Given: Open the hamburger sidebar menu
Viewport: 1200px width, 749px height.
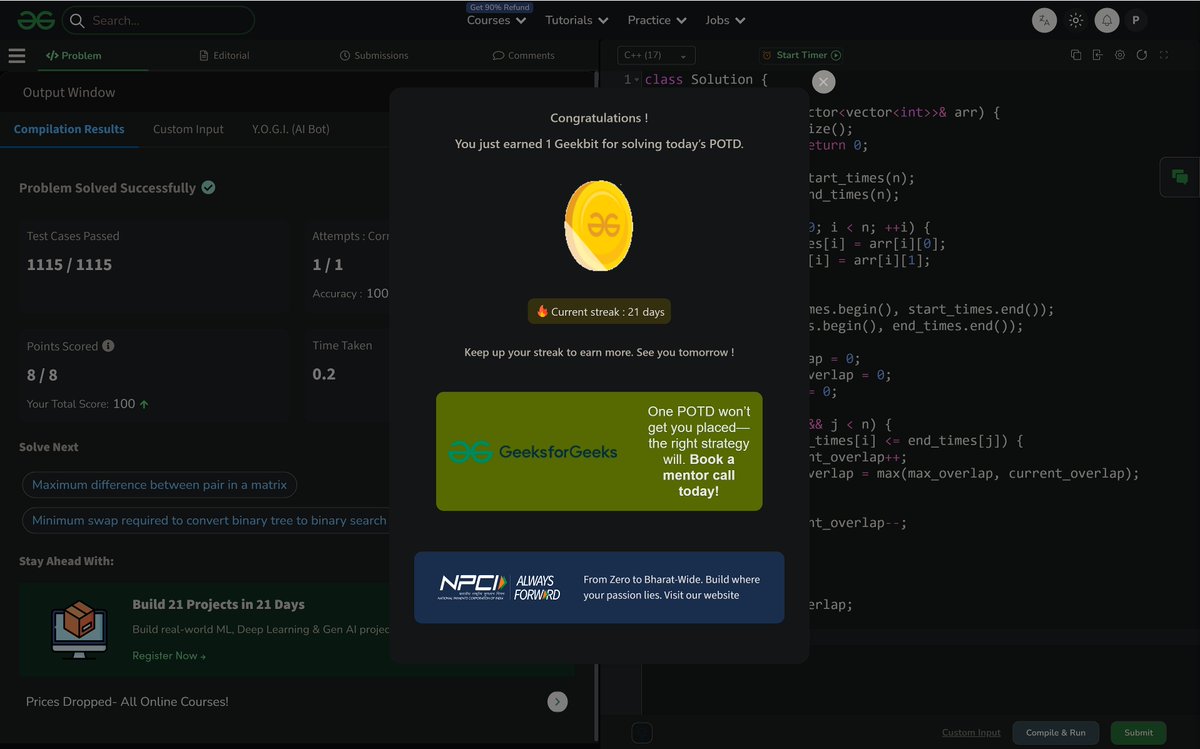Looking at the screenshot, I should 16,56.
